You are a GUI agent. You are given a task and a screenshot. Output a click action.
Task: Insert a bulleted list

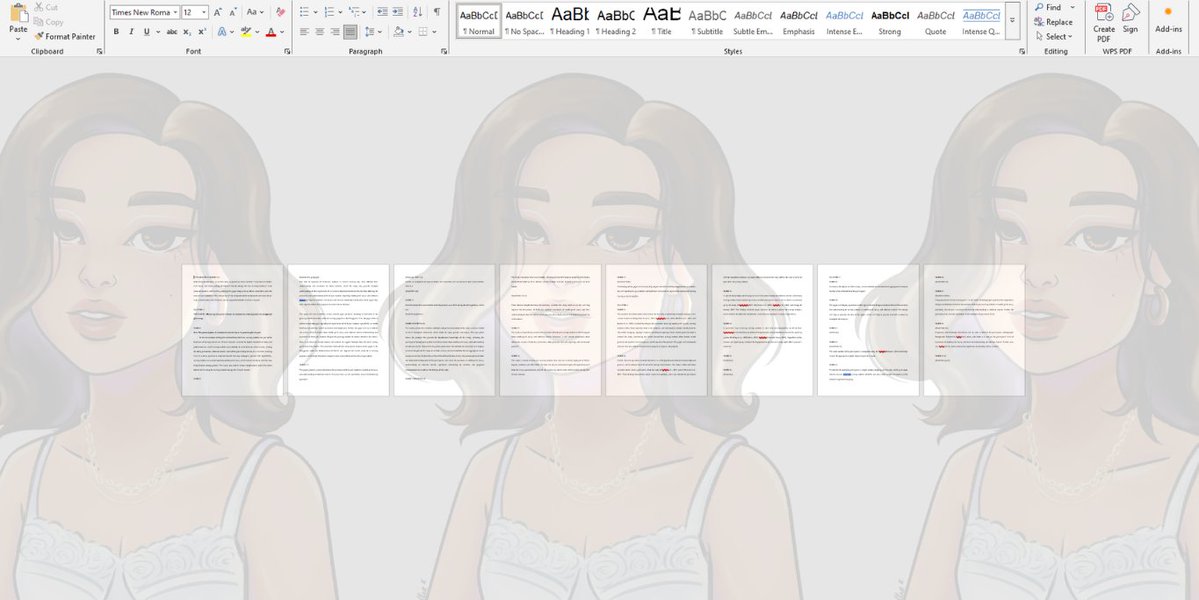tap(304, 12)
